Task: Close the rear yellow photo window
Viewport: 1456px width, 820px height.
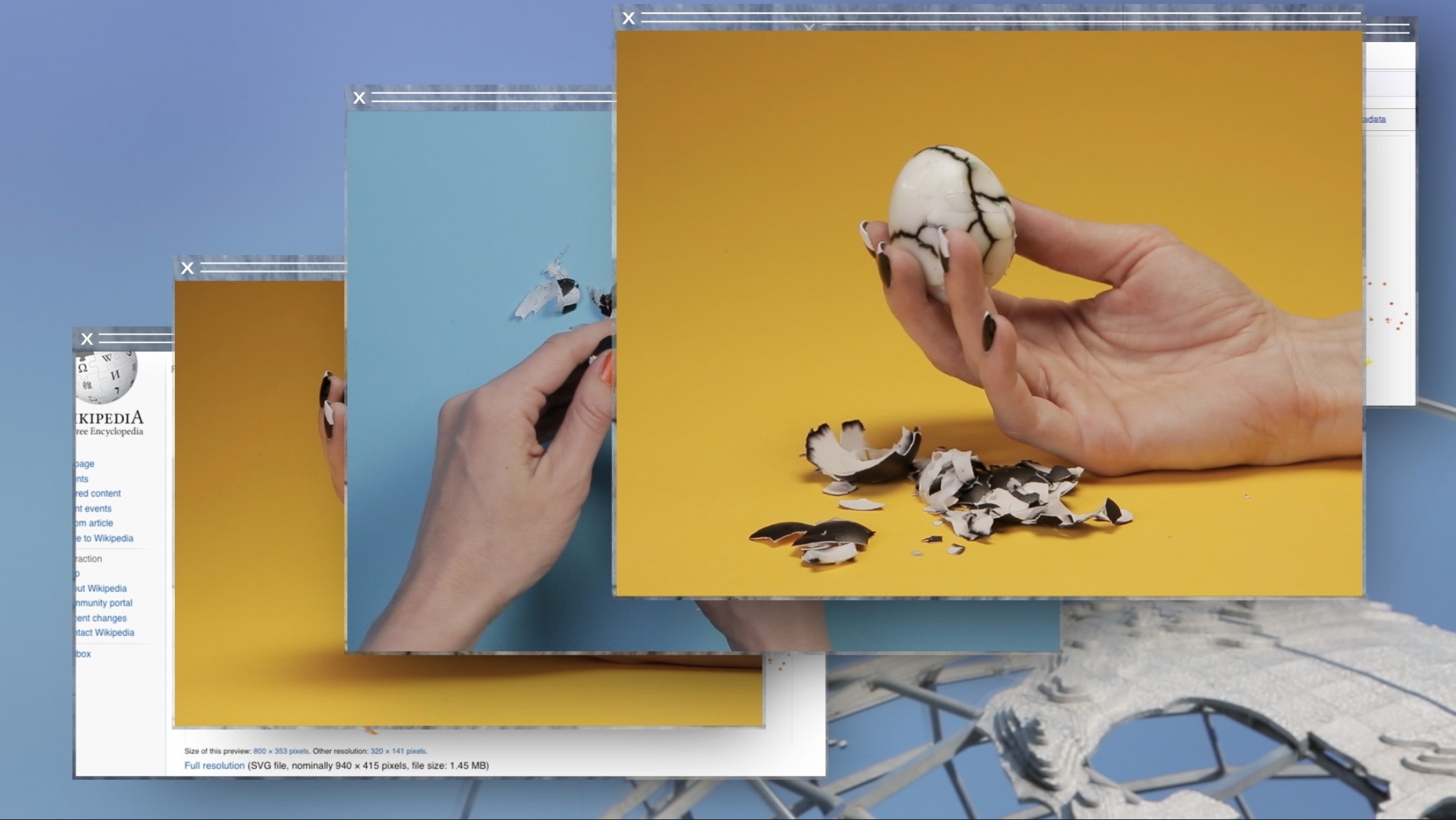Action: point(187,268)
